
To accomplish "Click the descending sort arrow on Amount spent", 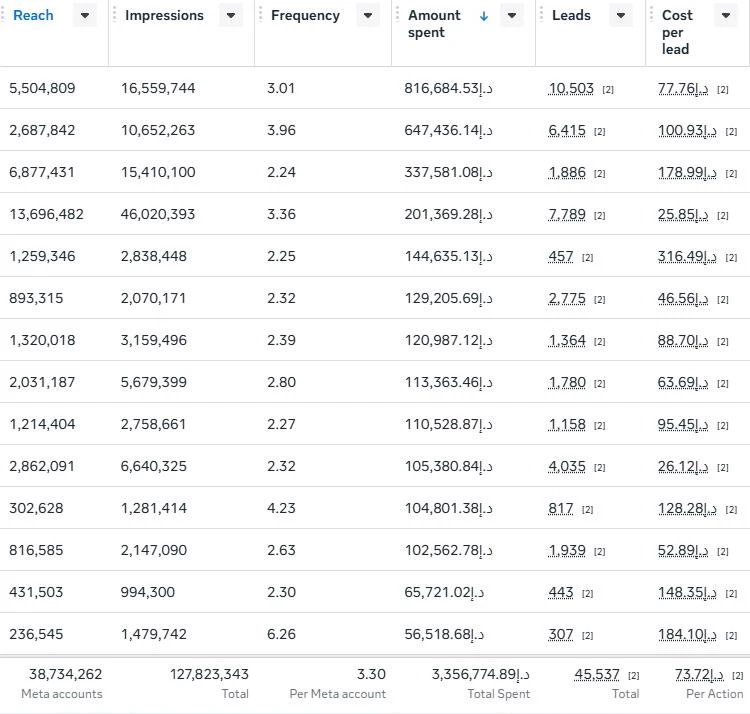I will point(484,16).
